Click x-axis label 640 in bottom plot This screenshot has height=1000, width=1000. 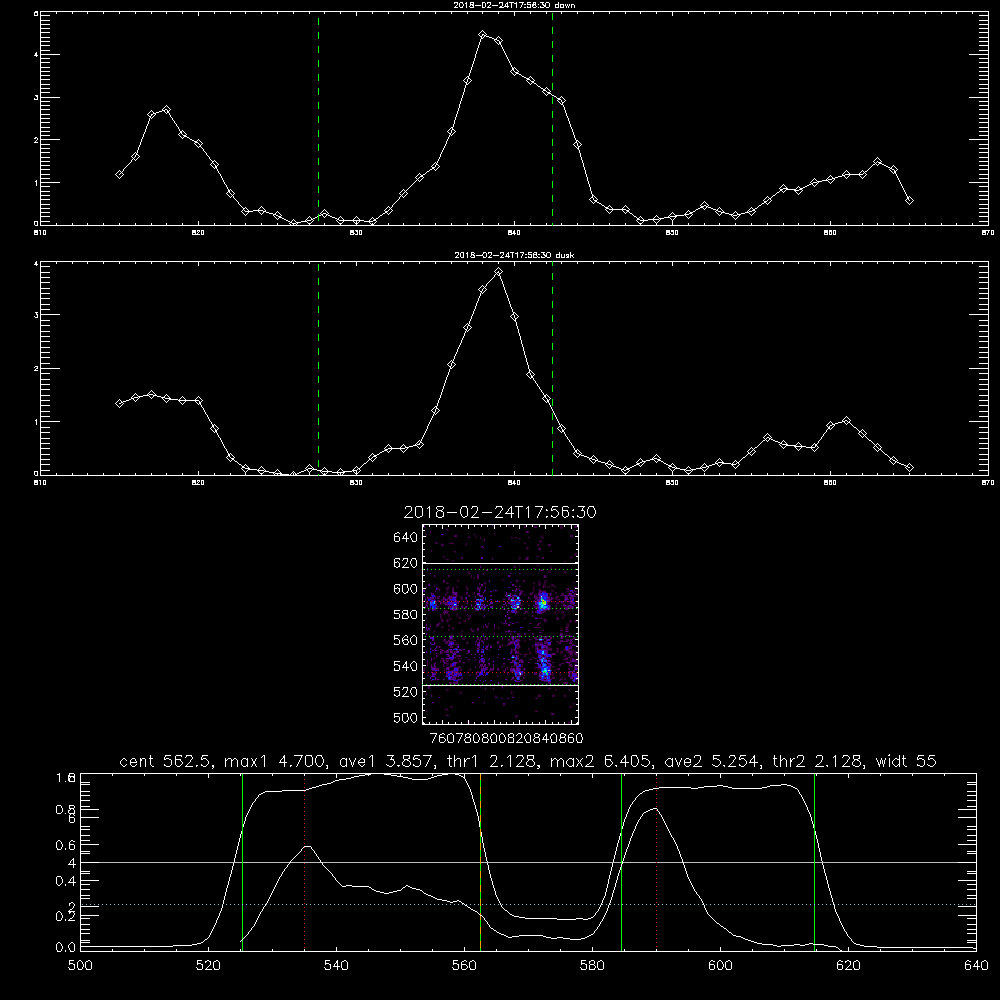[x=976, y=966]
